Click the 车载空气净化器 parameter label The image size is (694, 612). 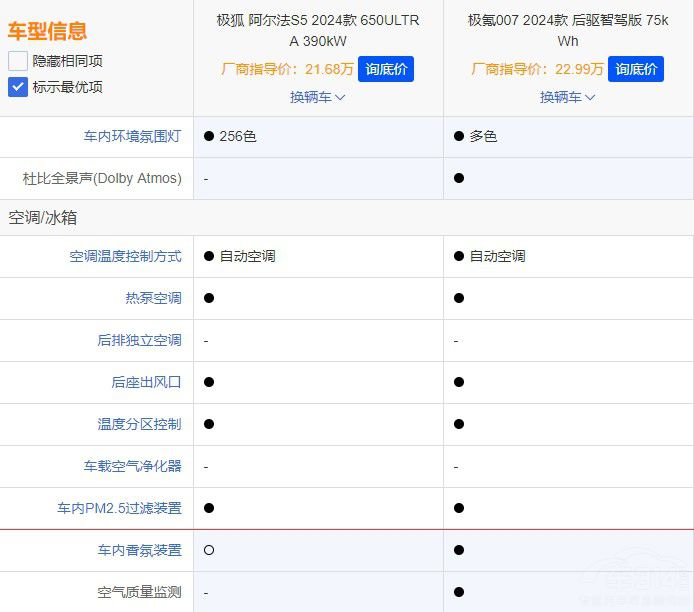[132, 466]
